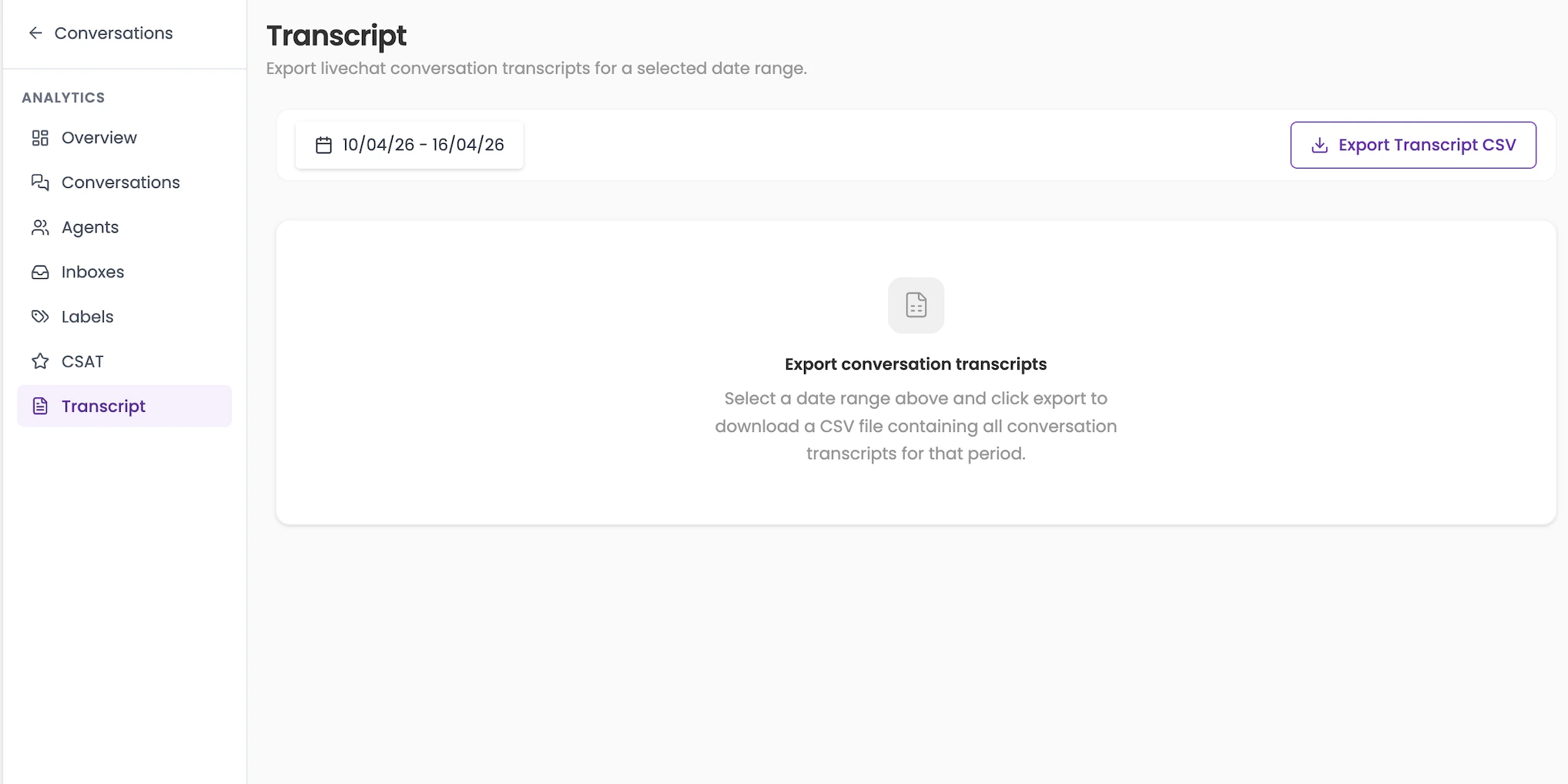
Task: Click the back arrow next to Conversations
Action: (35, 33)
